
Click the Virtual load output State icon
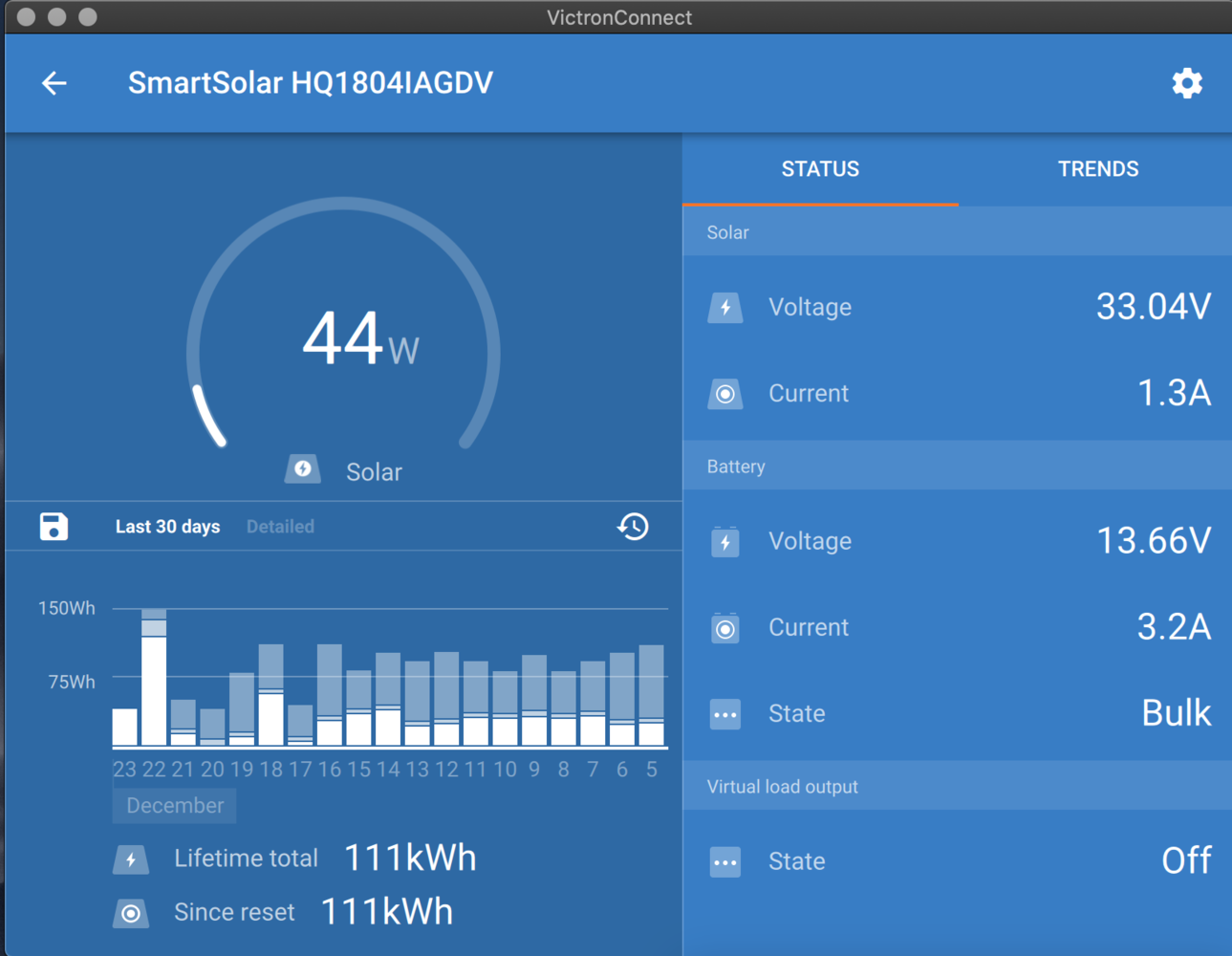coord(725,862)
